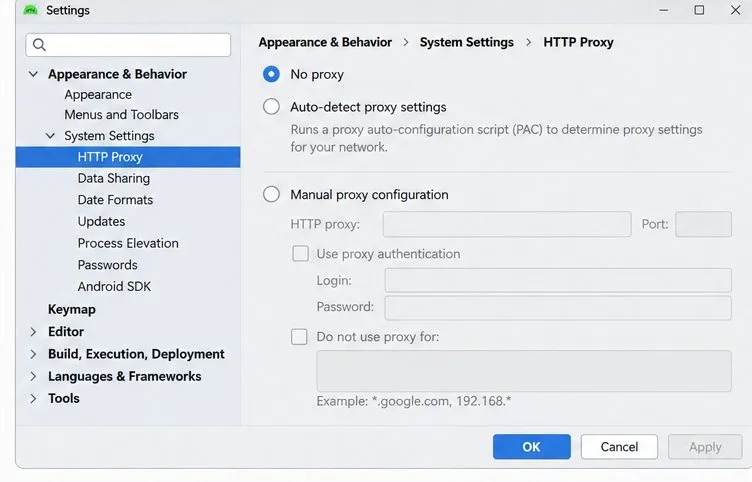Expand the Tools section chevron
This screenshot has height=482, width=752.
click(x=33, y=399)
